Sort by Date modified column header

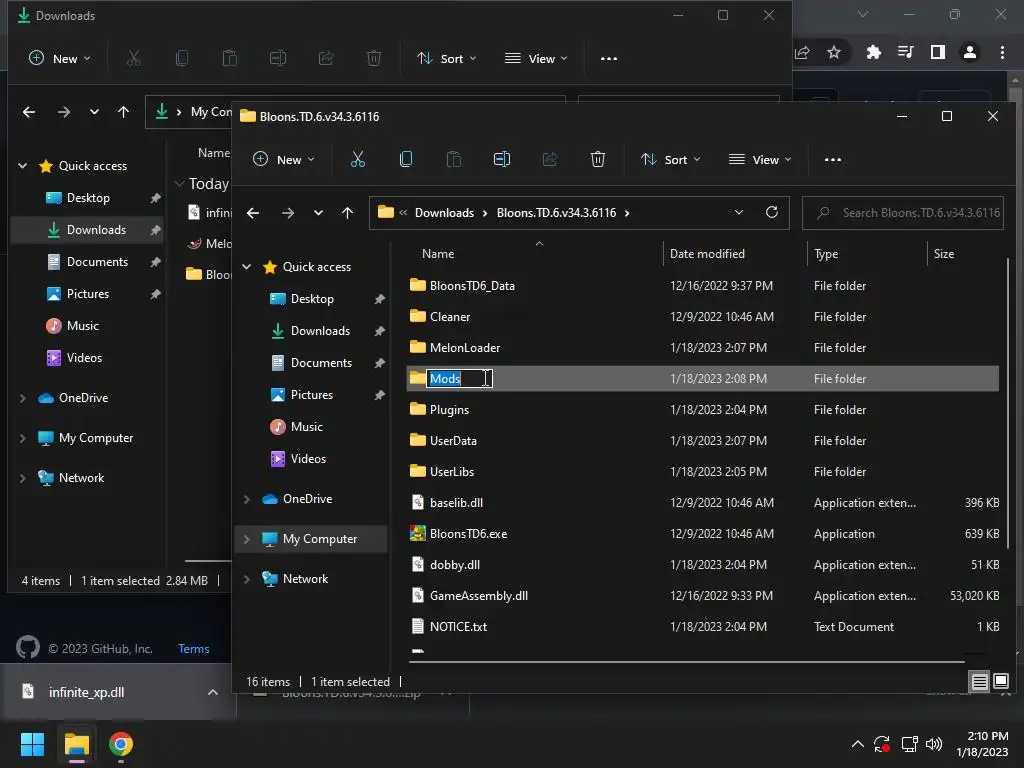(x=707, y=253)
